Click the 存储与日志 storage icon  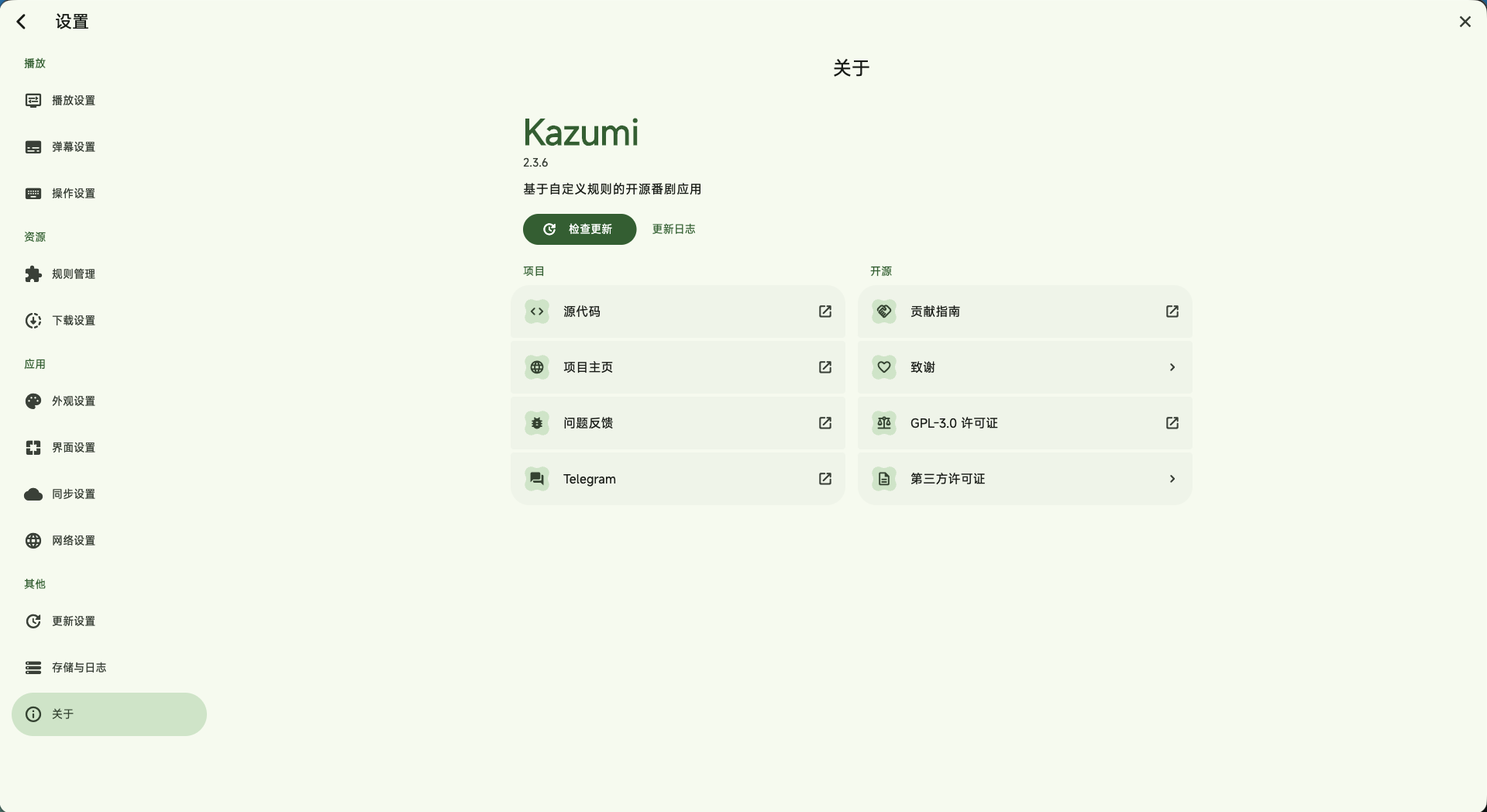[x=33, y=668]
